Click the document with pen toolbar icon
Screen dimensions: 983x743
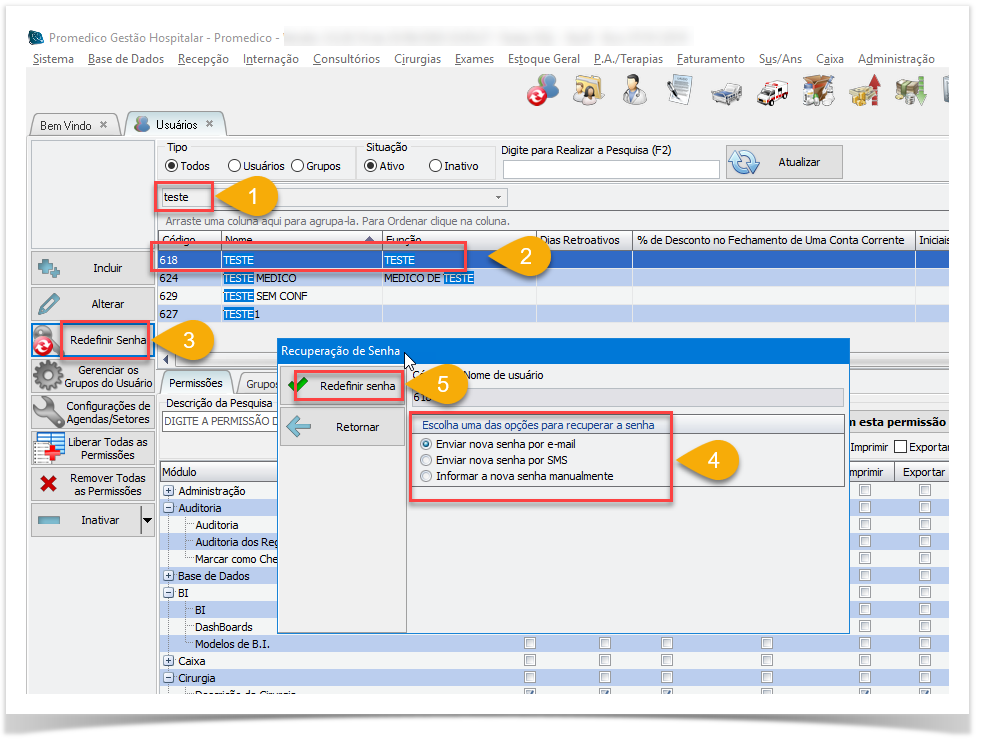pyautogui.click(x=680, y=93)
